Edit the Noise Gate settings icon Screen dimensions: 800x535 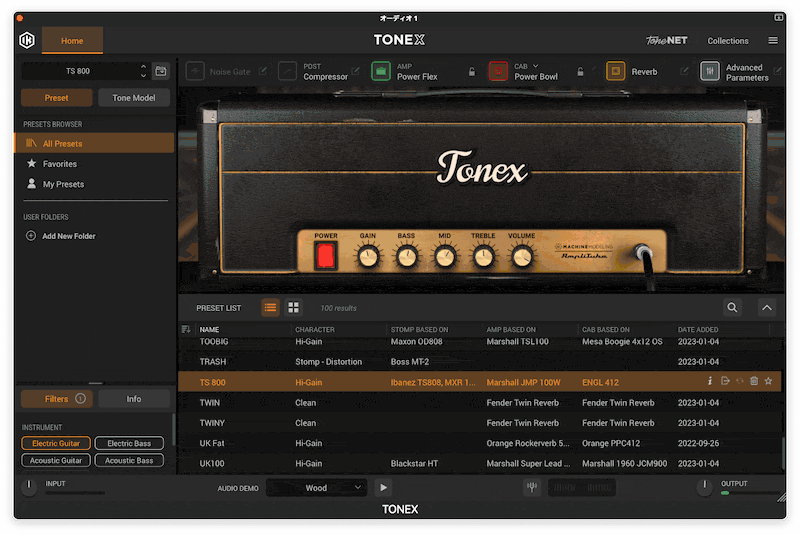point(263,71)
